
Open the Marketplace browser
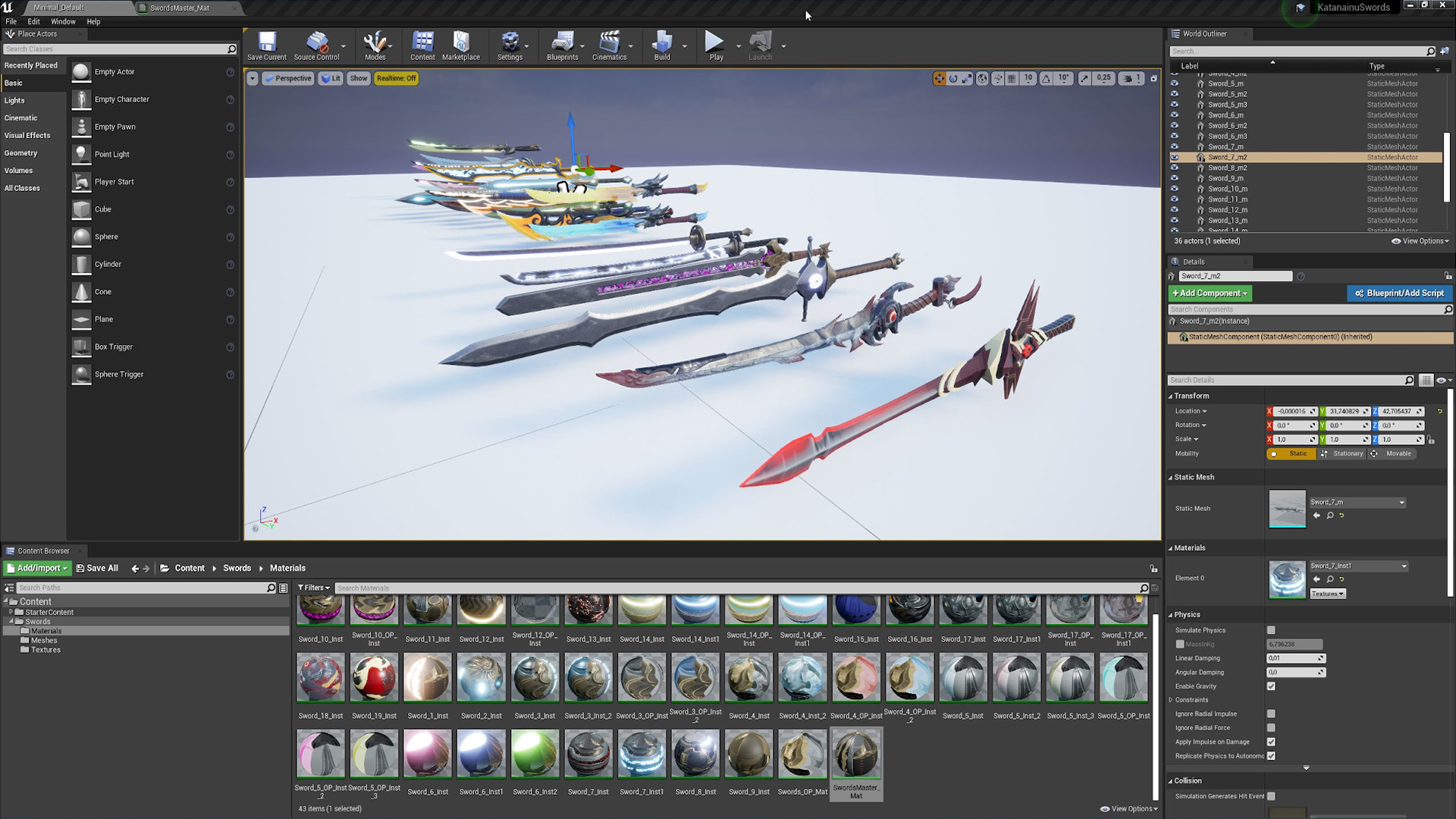[x=462, y=44]
